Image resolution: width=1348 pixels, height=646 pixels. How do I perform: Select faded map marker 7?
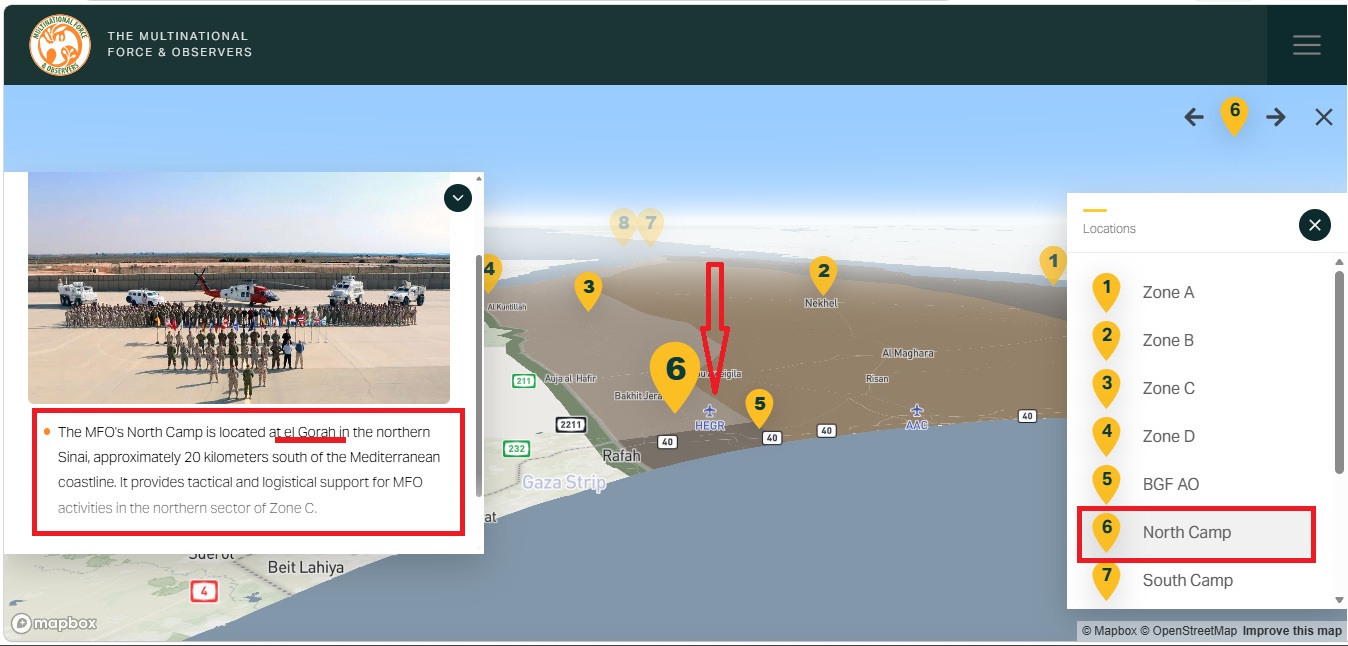650,227
